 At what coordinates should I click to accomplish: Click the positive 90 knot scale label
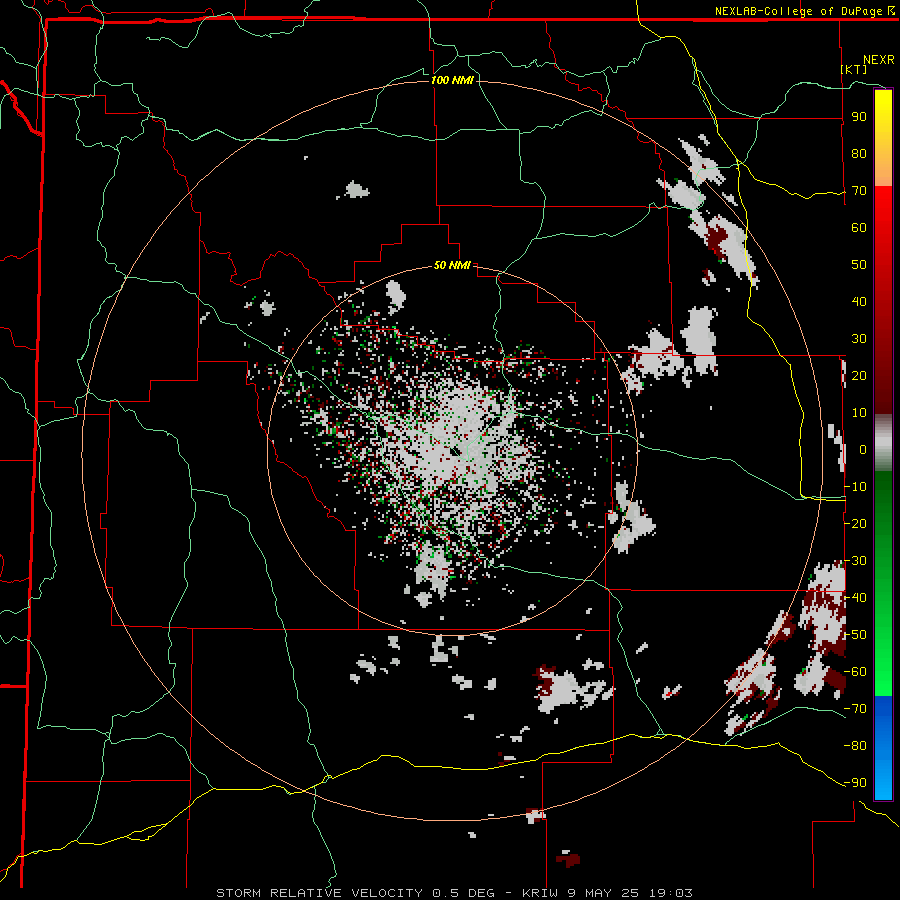pyautogui.click(x=859, y=117)
